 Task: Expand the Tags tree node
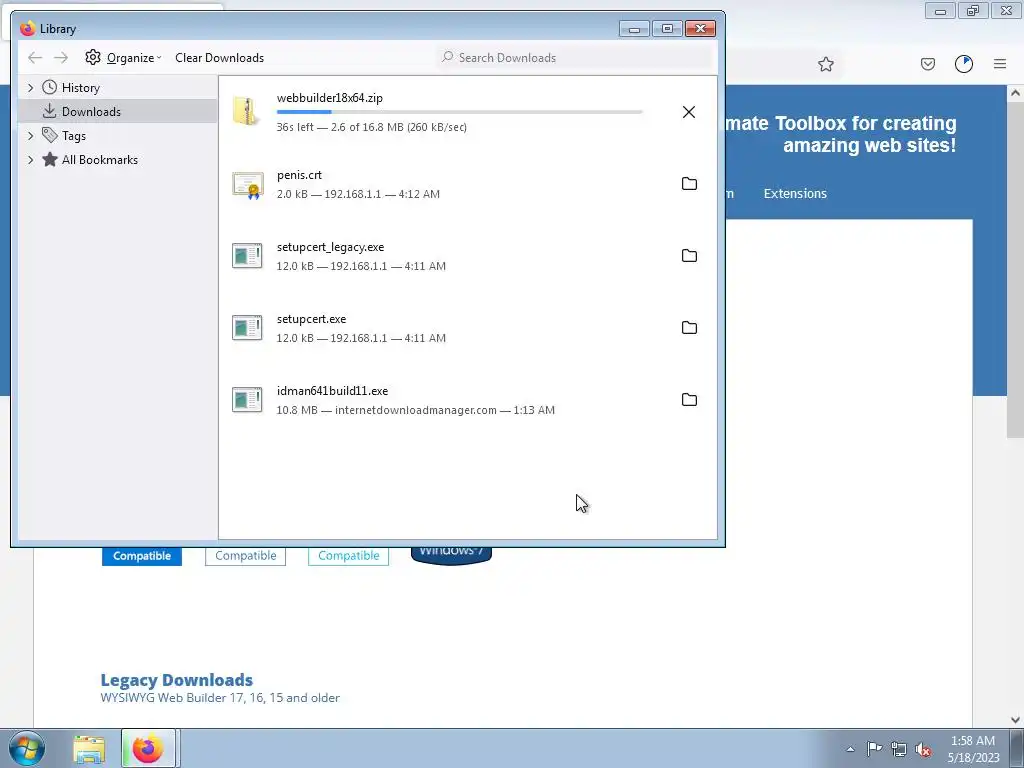pyautogui.click(x=30, y=136)
